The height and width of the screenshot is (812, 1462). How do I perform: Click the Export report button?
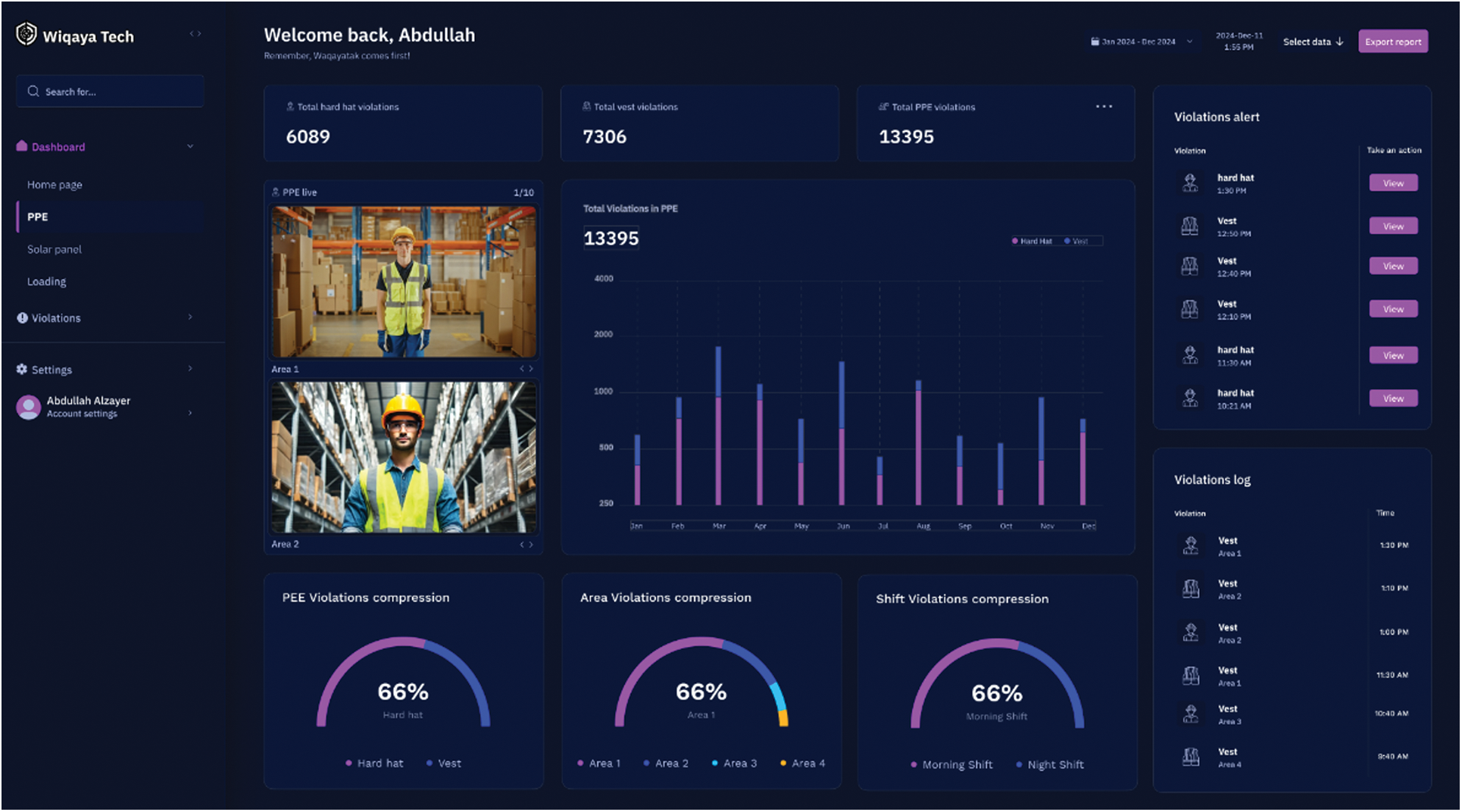tap(1392, 42)
